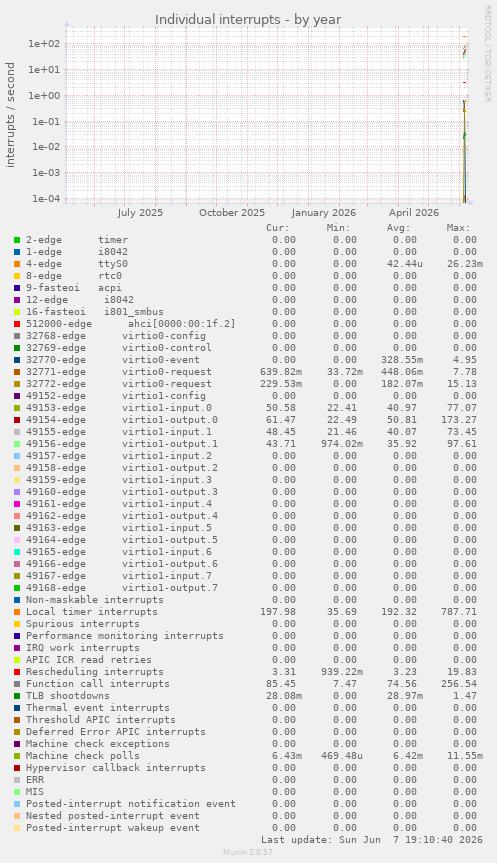Click the legend entry '1-edge i8042'
The width and height of the screenshot is (497, 863).
pos(77,252)
